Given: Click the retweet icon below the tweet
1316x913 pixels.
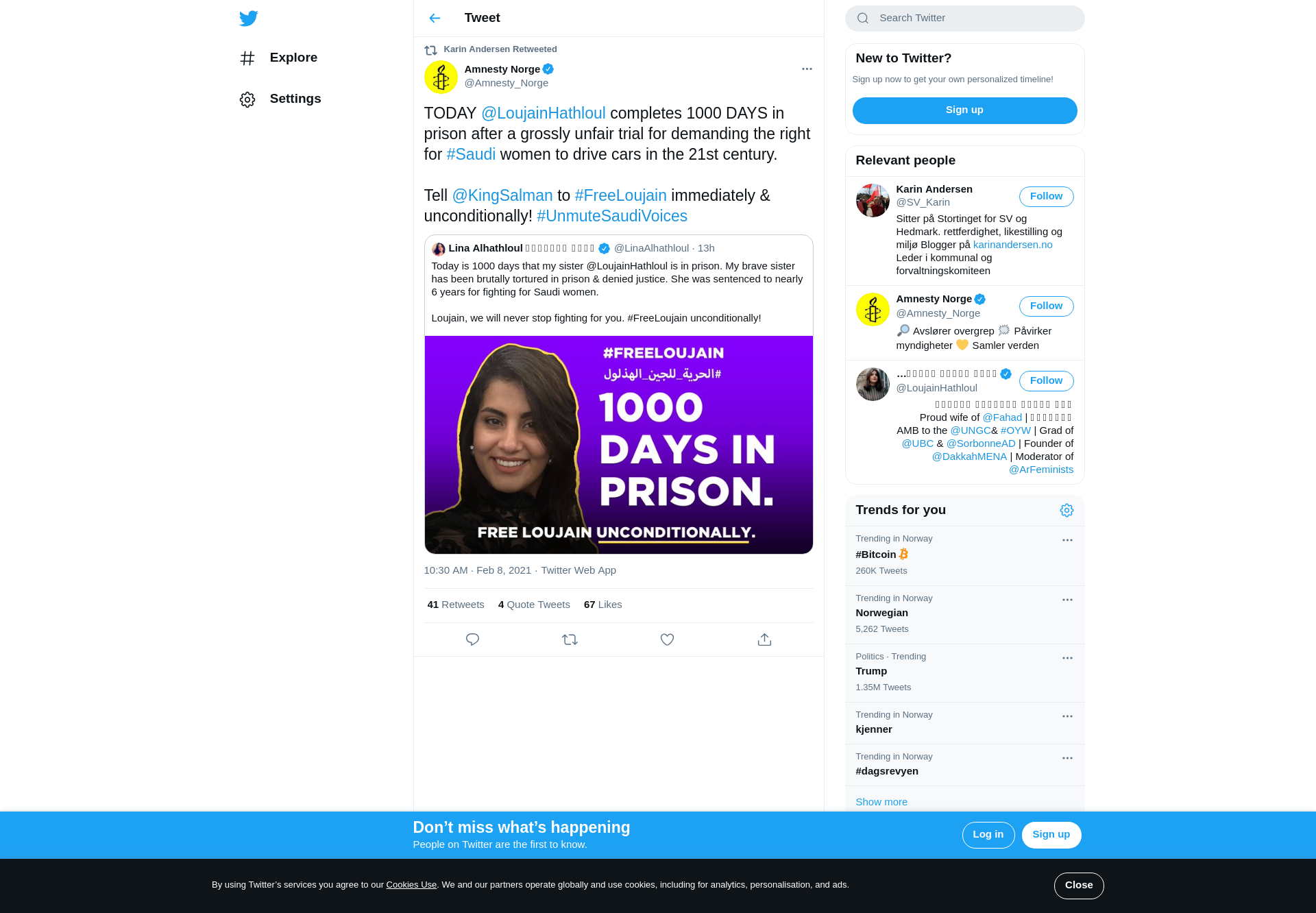Looking at the screenshot, I should (570, 640).
